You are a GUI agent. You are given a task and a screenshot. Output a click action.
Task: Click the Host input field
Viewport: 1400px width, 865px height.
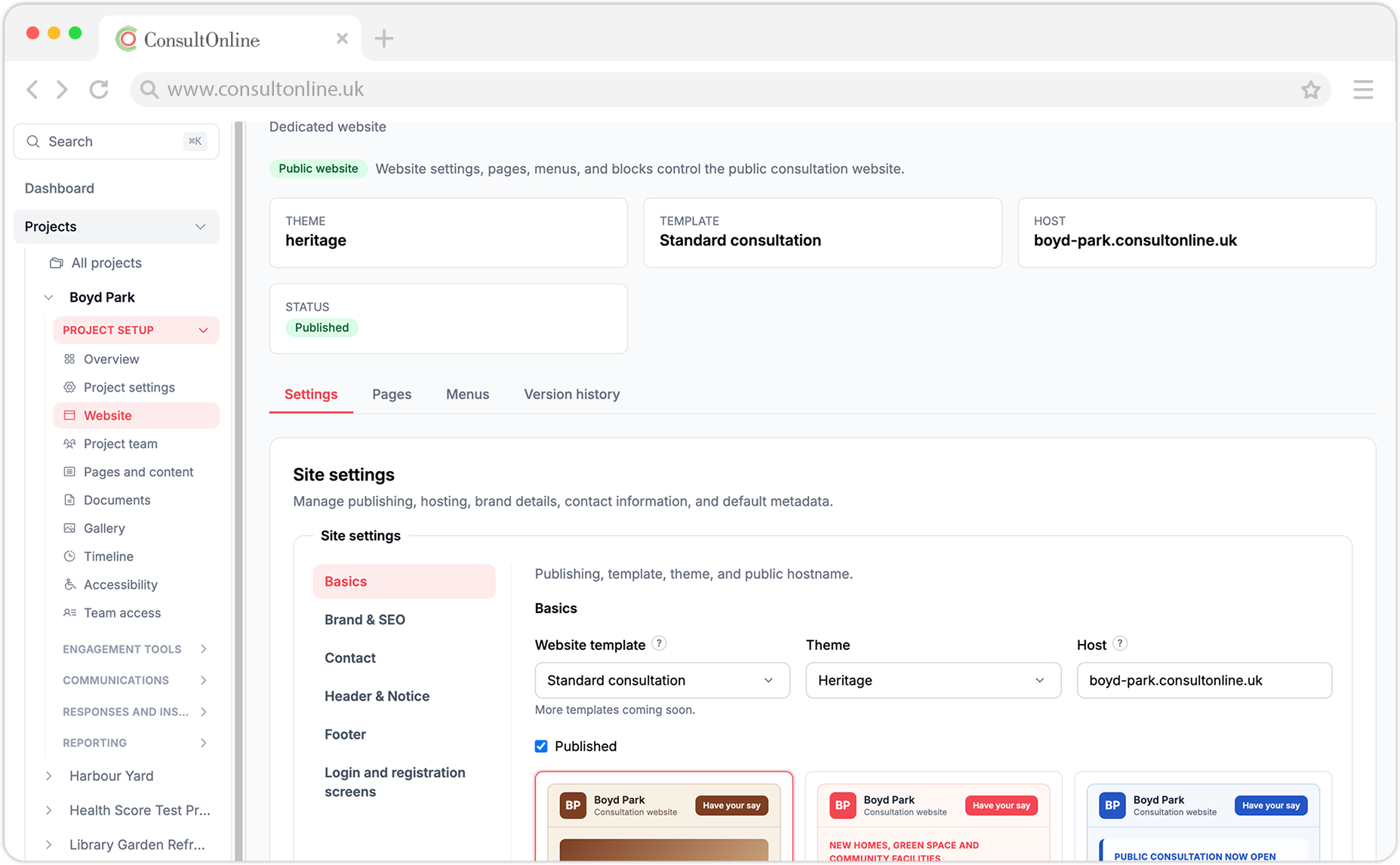1204,680
